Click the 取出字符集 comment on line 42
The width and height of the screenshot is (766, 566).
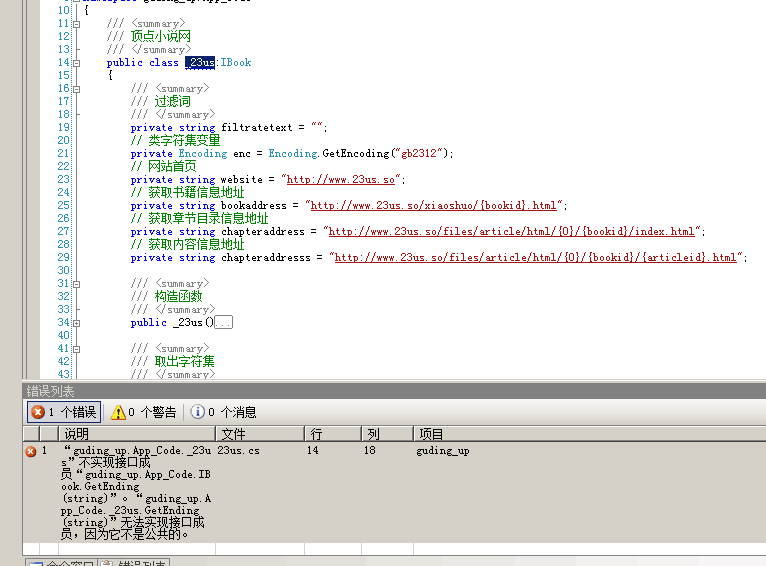pos(185,361)
